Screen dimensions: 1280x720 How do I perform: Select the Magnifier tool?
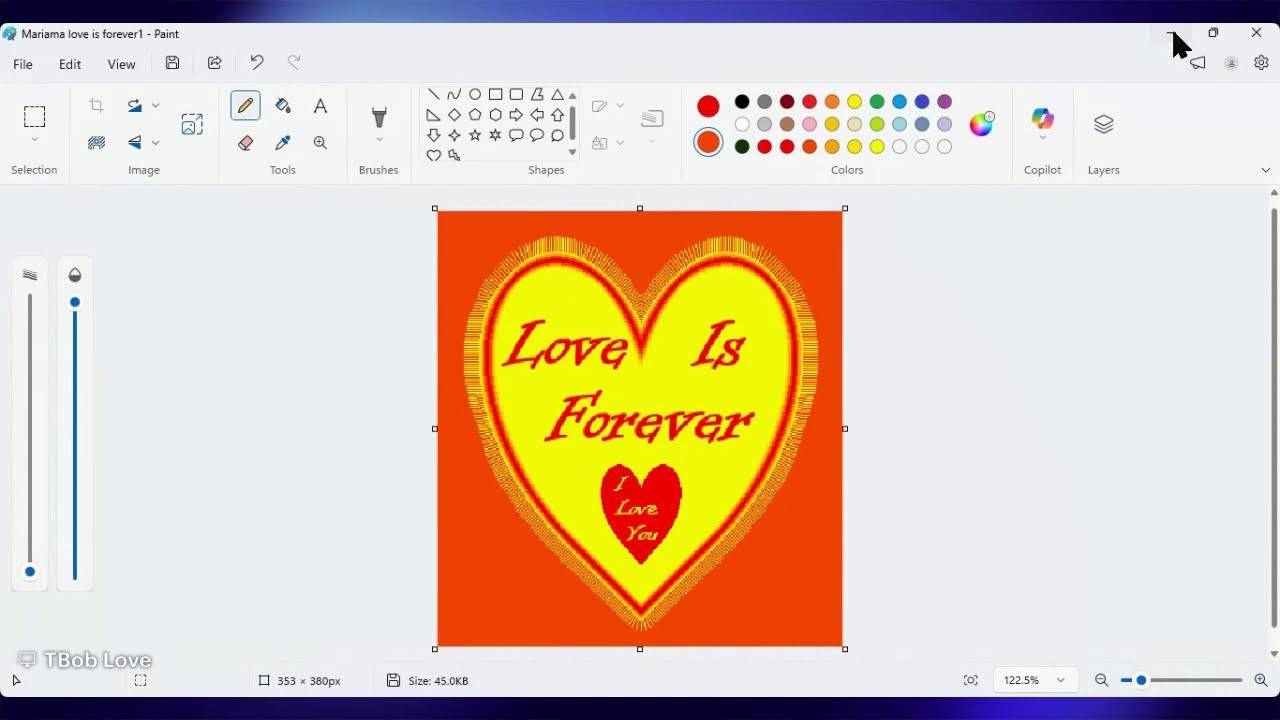(x=320, y=143)
